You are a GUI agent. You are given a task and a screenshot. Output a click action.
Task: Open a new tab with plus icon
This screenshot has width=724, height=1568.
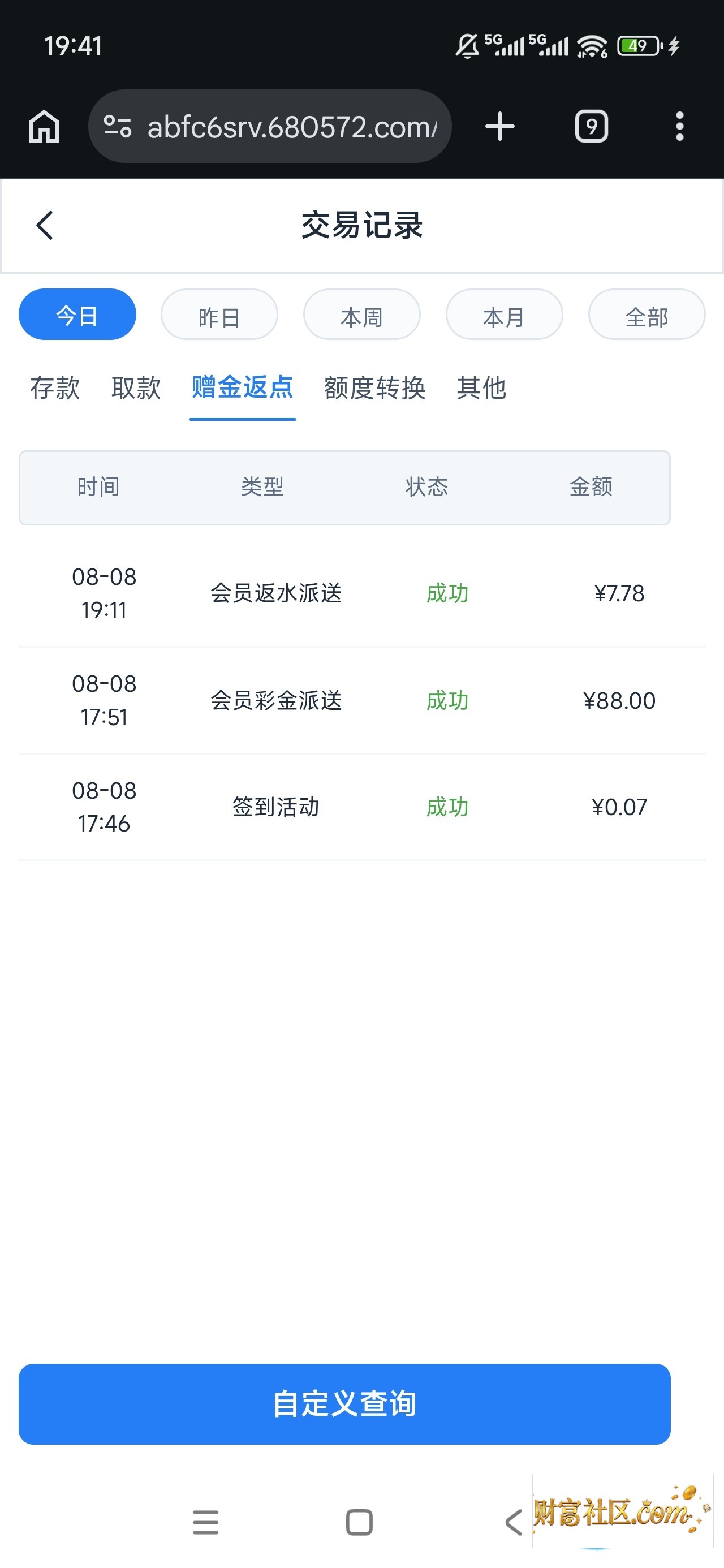[x=500, y=127]
